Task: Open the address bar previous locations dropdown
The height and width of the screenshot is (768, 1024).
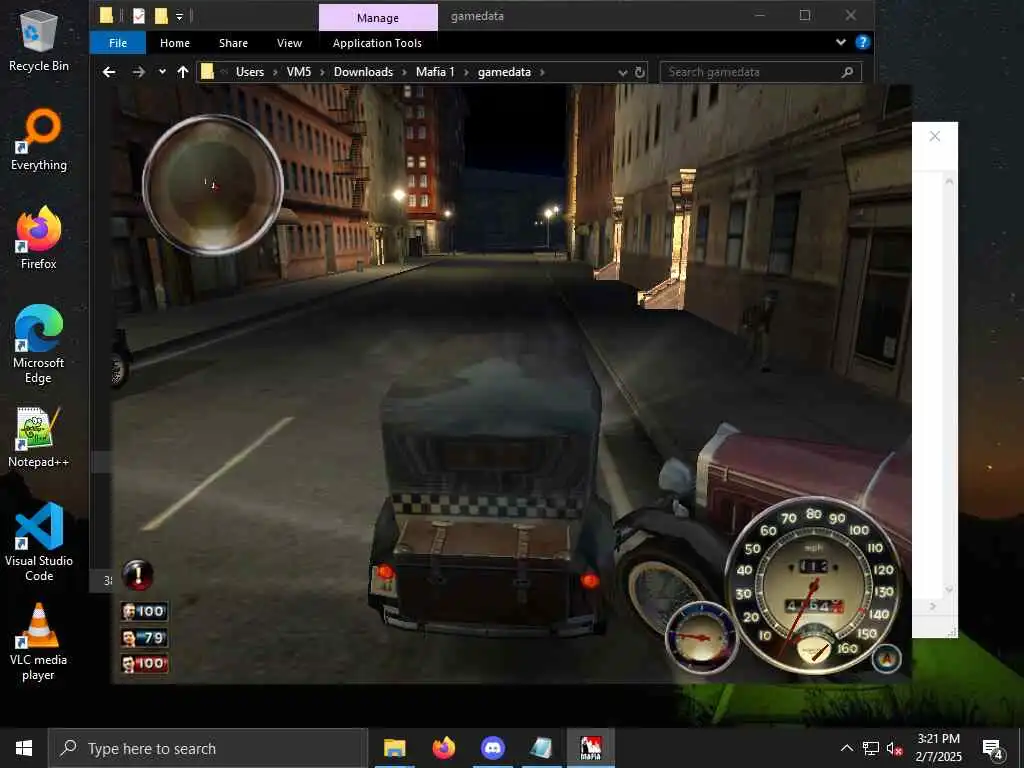Action: pos(622,72)
